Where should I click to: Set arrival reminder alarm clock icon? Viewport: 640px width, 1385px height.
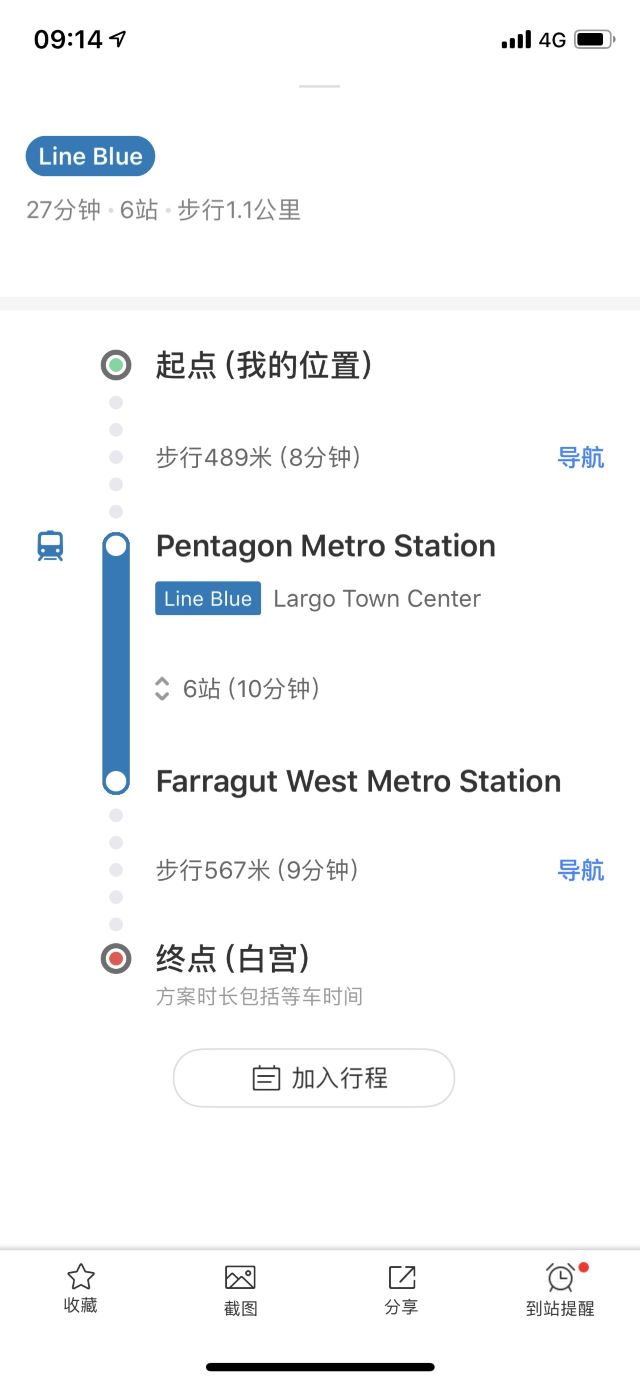point(561,1277)
